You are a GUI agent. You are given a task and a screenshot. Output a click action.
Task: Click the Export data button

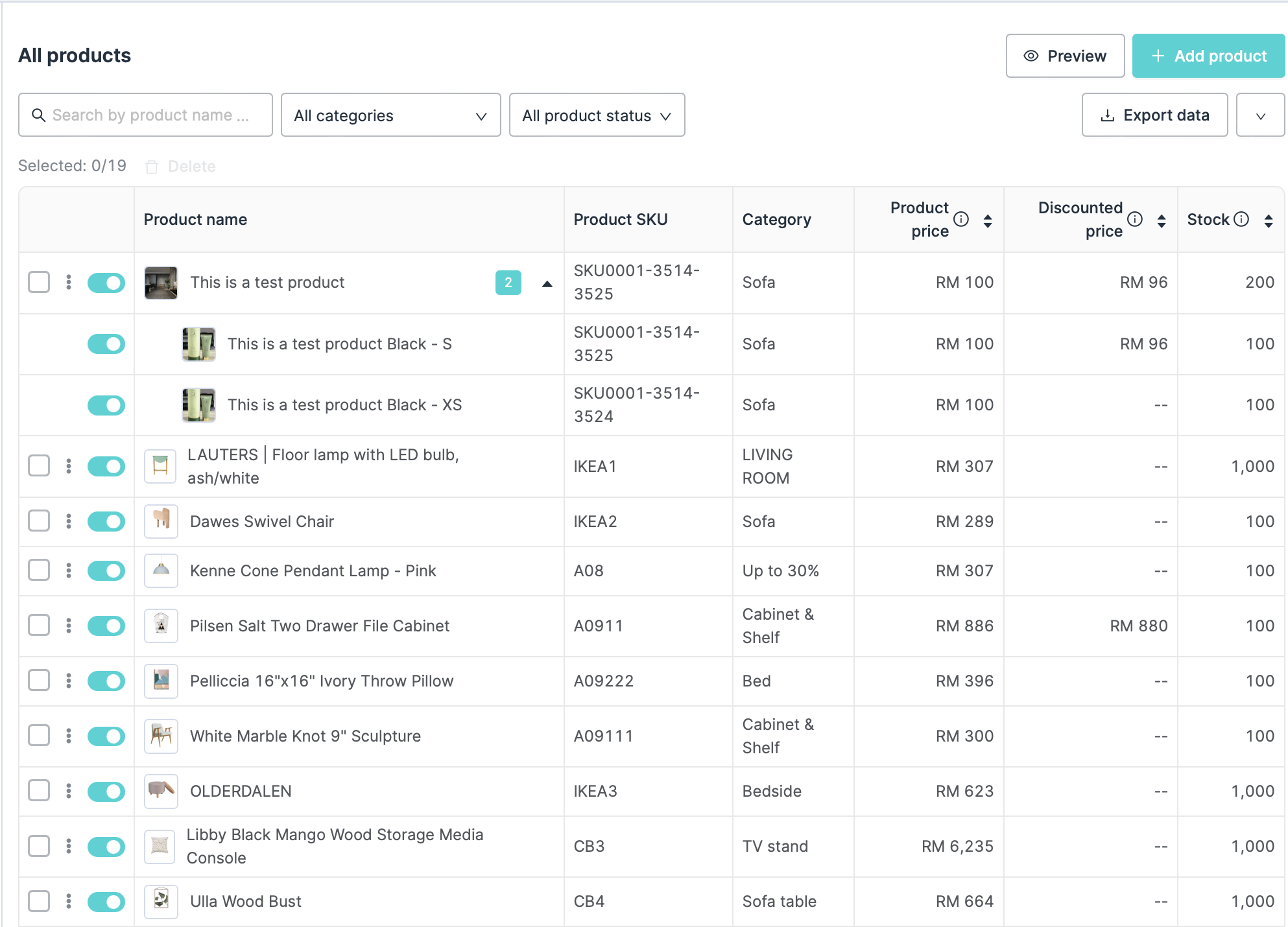click(1154, 115)
